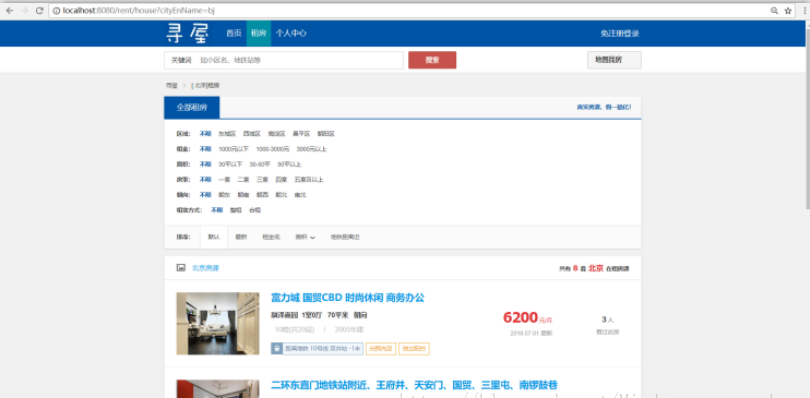Sort listings by 默认
This screenshot has height=398, width=810.
tap(214, 237)
